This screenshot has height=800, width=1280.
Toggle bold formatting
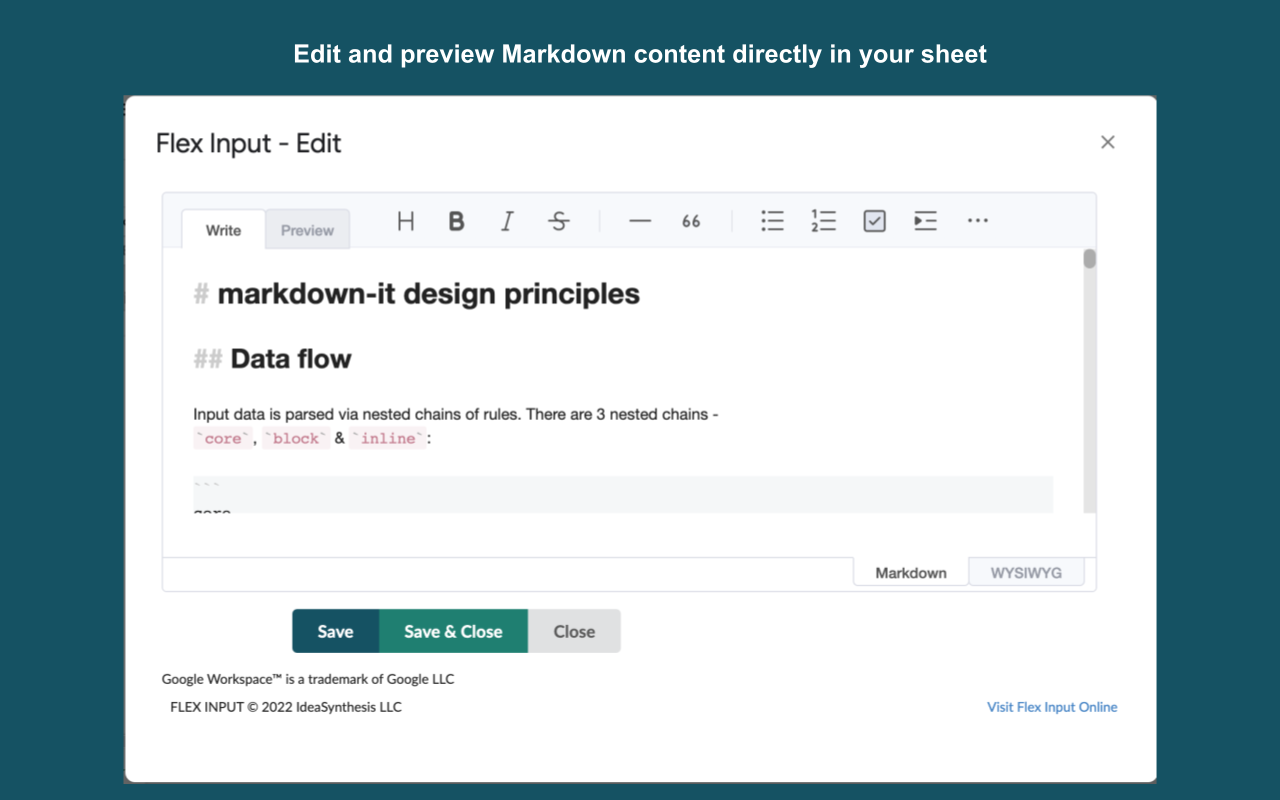point(456,221)
